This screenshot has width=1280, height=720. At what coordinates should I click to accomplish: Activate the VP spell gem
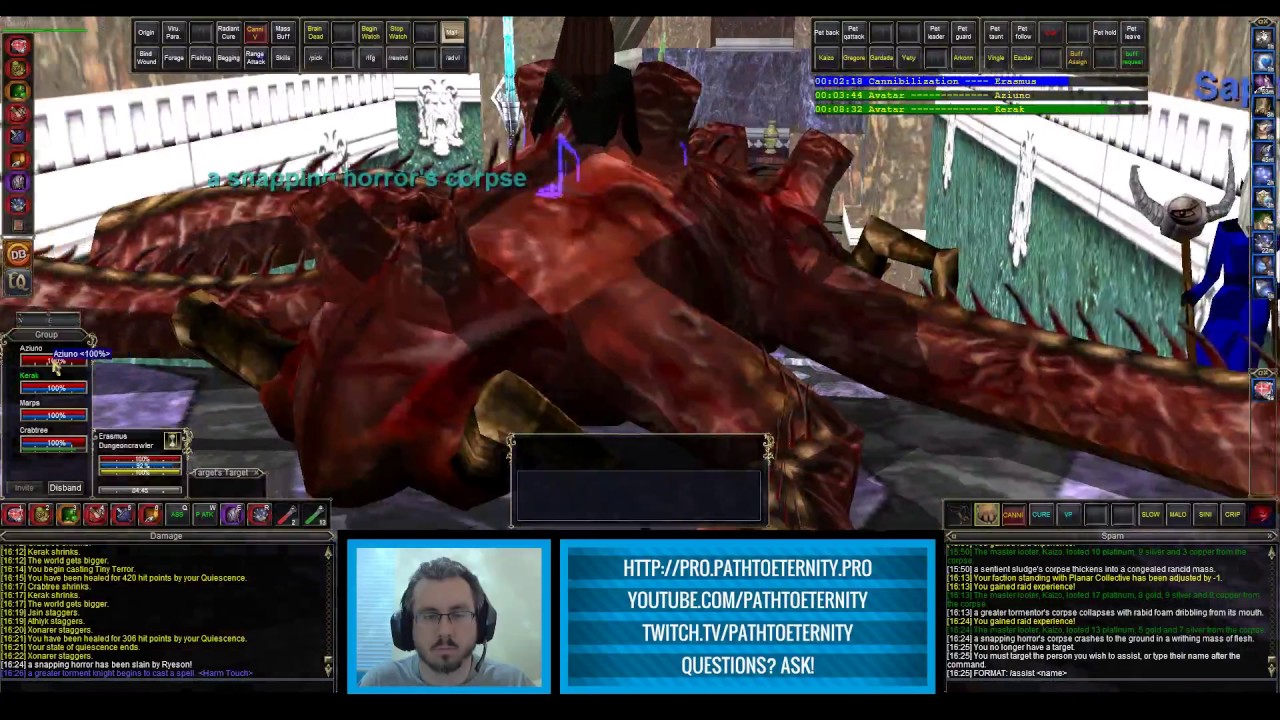tap(1069, 515)
